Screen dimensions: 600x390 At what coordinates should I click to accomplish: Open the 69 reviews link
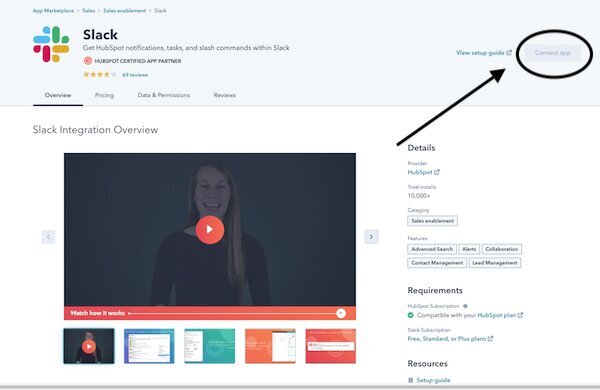135,75
